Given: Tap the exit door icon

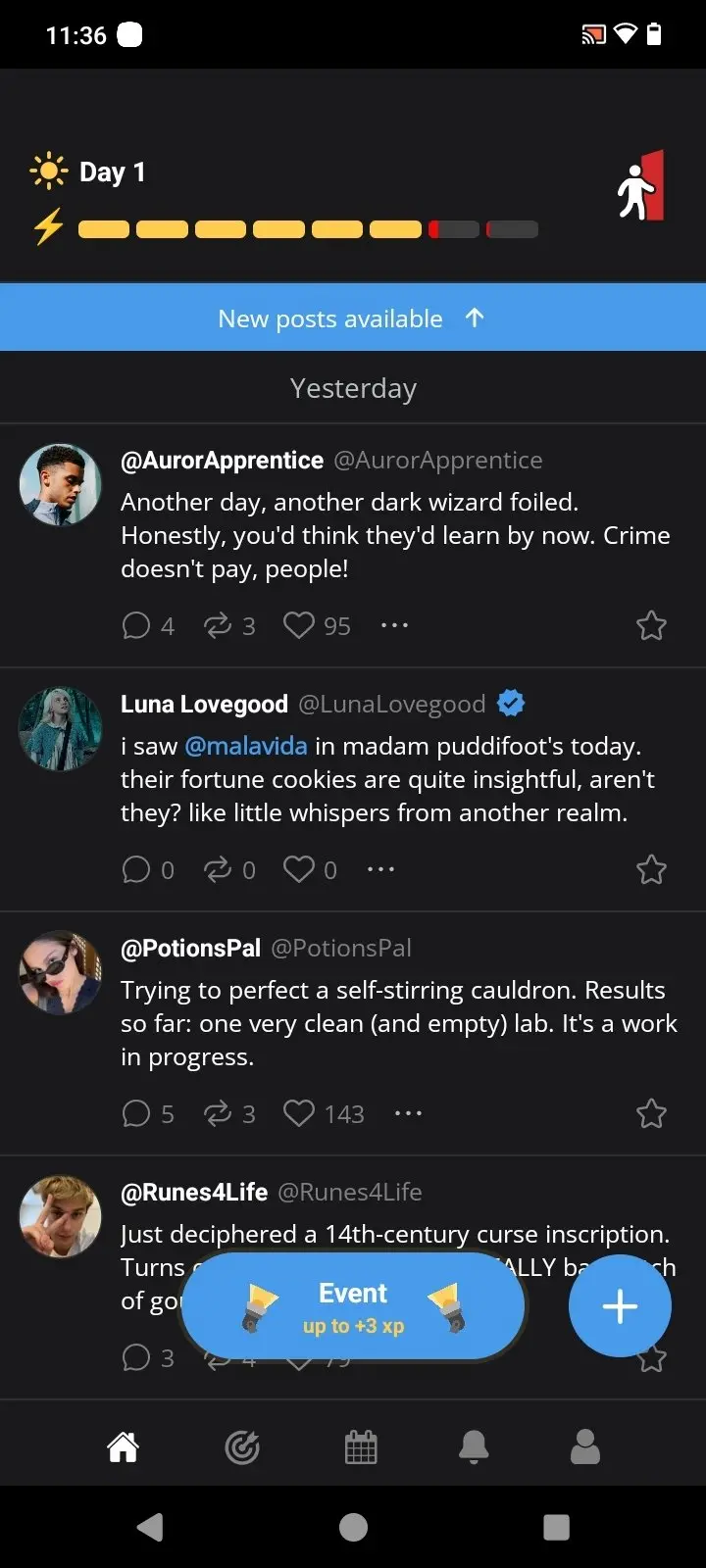Looking at the screenshot, I should click(641, 186).
